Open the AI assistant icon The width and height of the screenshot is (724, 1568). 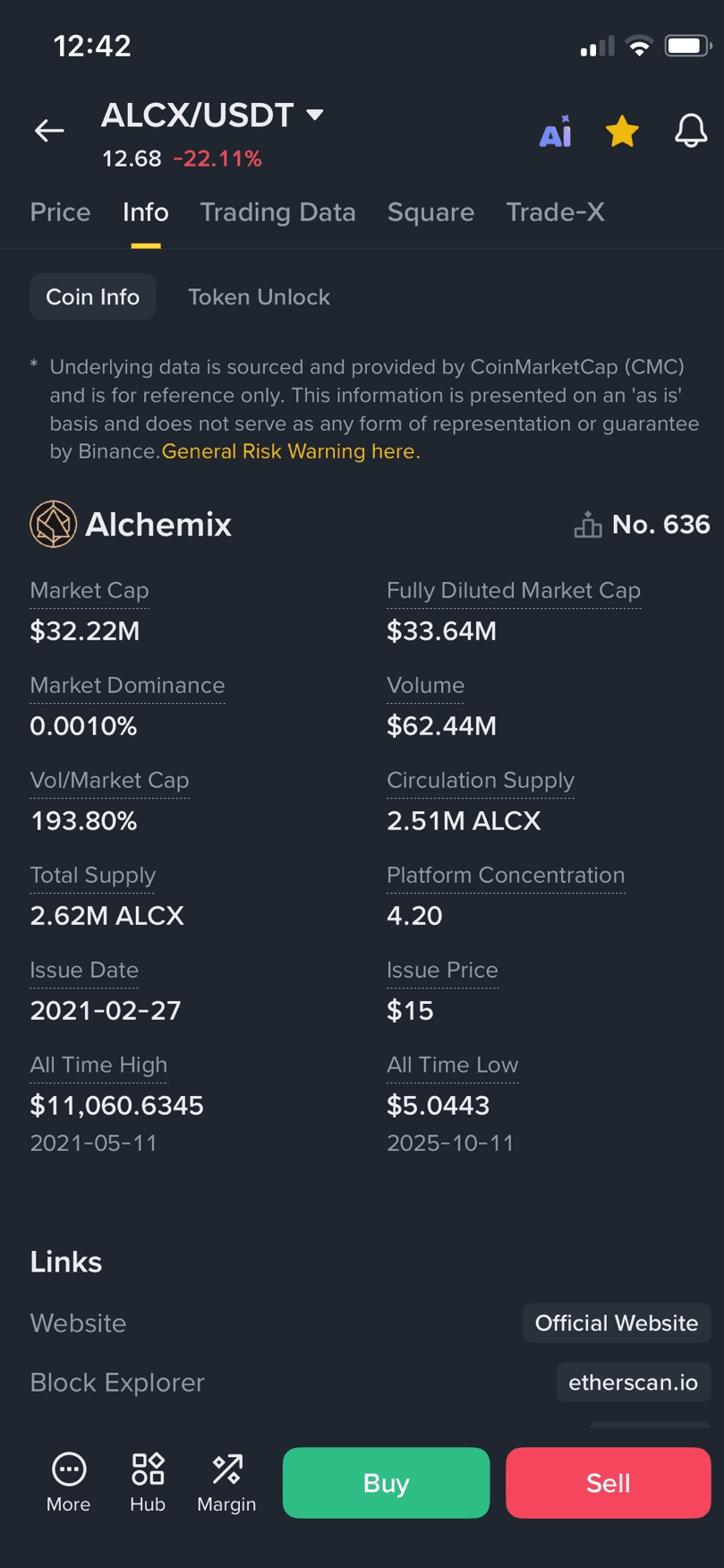[x=555, y=132]
